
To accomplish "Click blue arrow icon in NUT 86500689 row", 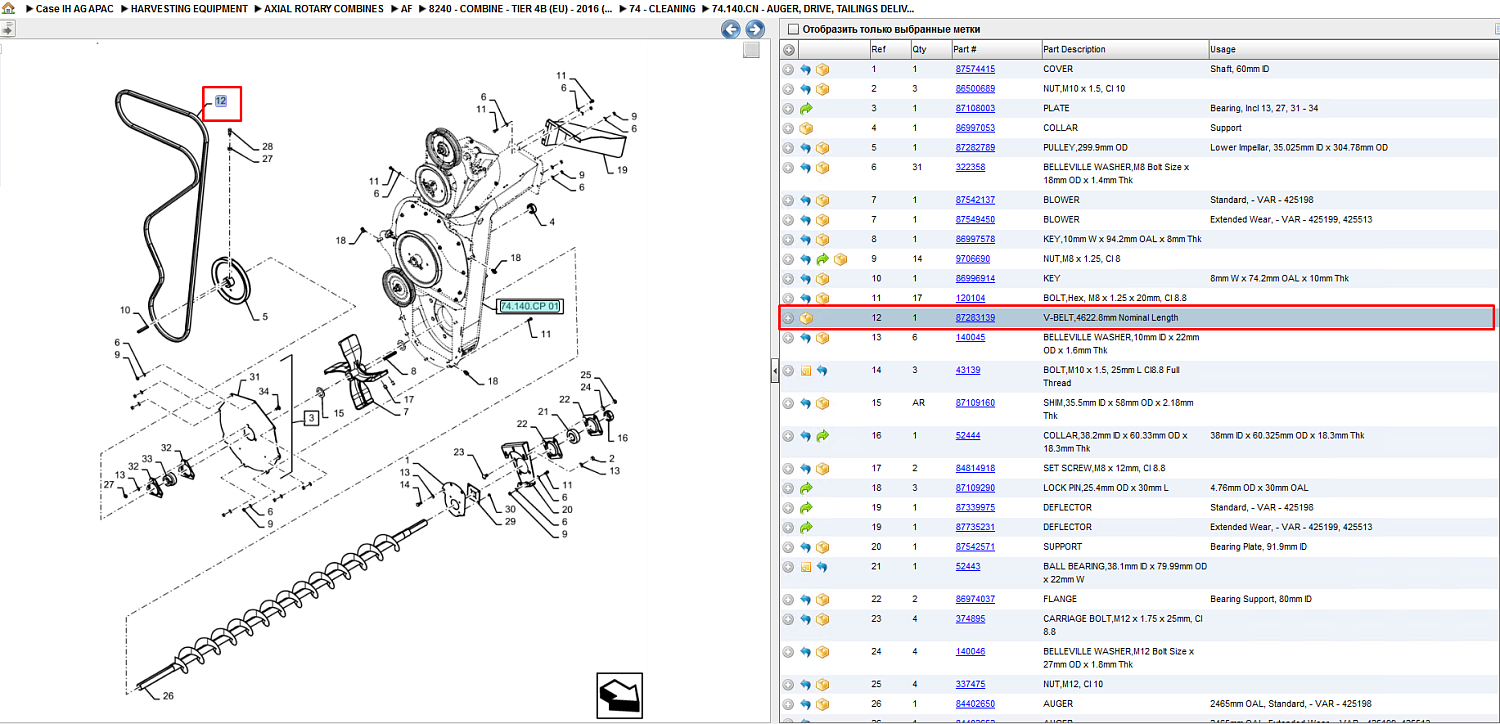I will [805, 89].
